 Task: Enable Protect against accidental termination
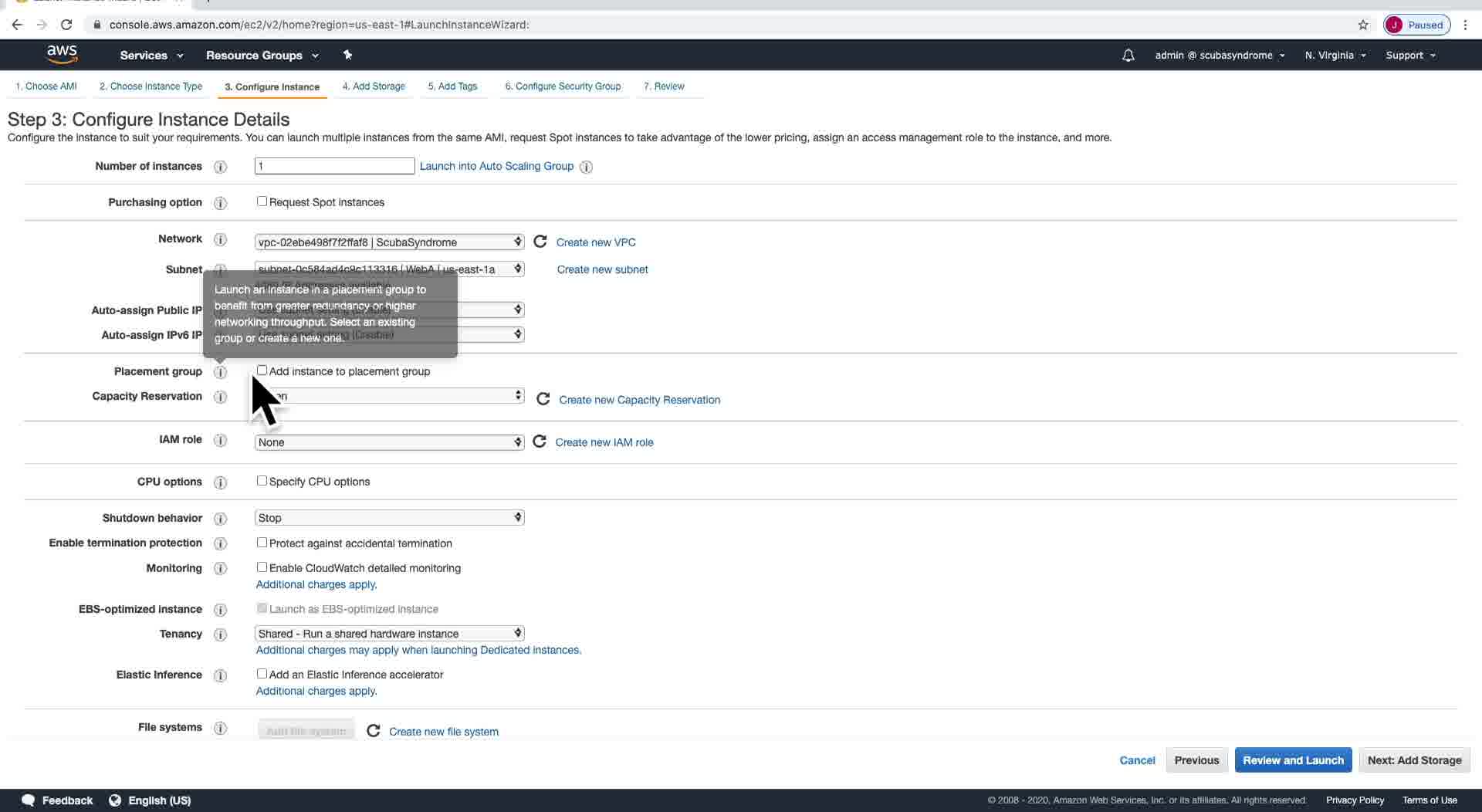(x=262, y=543)
